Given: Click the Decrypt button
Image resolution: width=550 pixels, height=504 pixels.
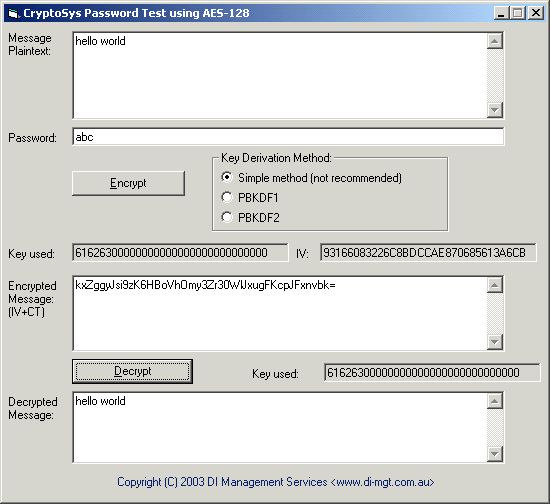Looking at the screenshot, I should tap(132, 371).
